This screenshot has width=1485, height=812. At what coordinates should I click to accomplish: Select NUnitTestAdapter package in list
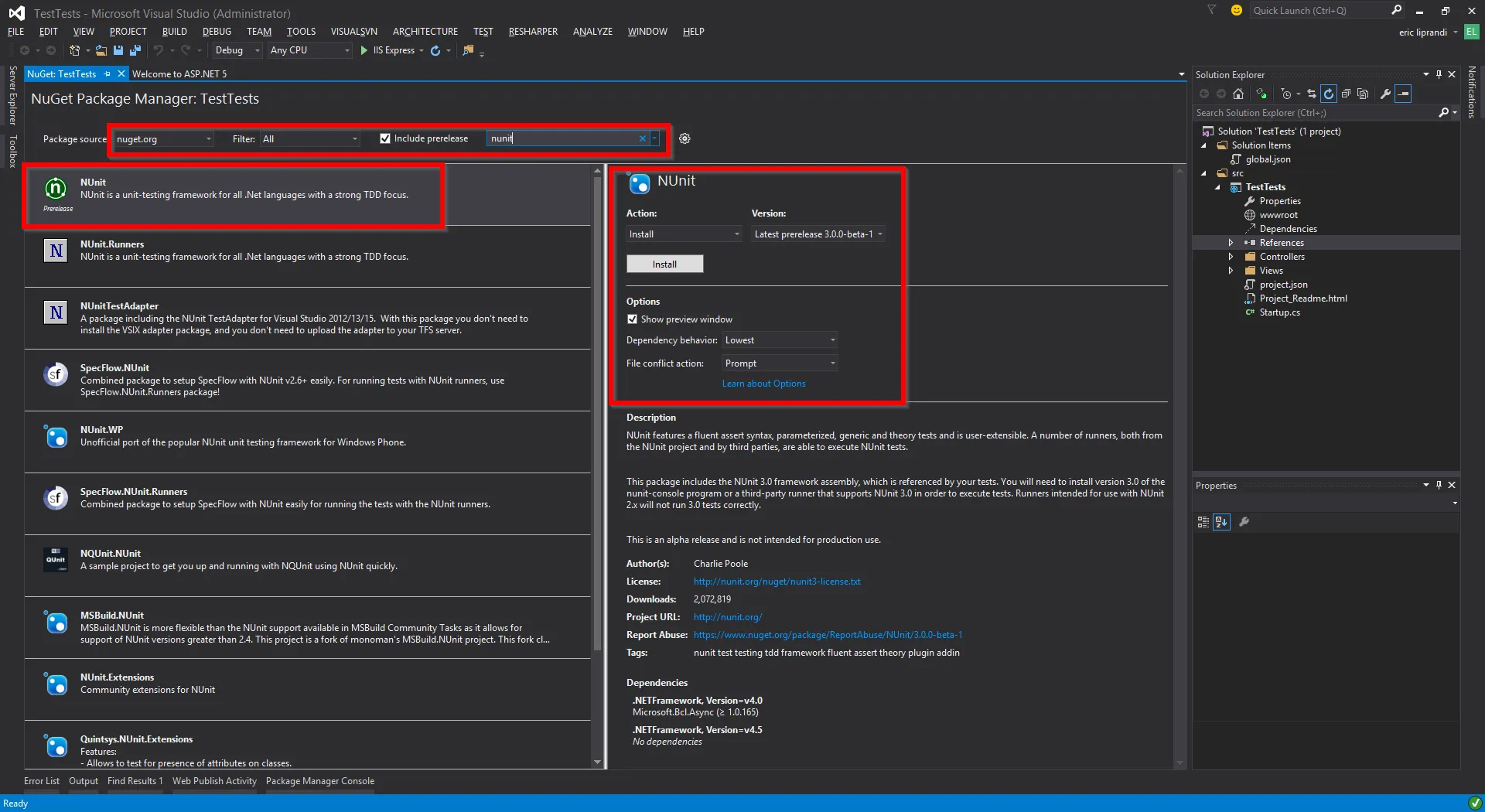point(308,318)
